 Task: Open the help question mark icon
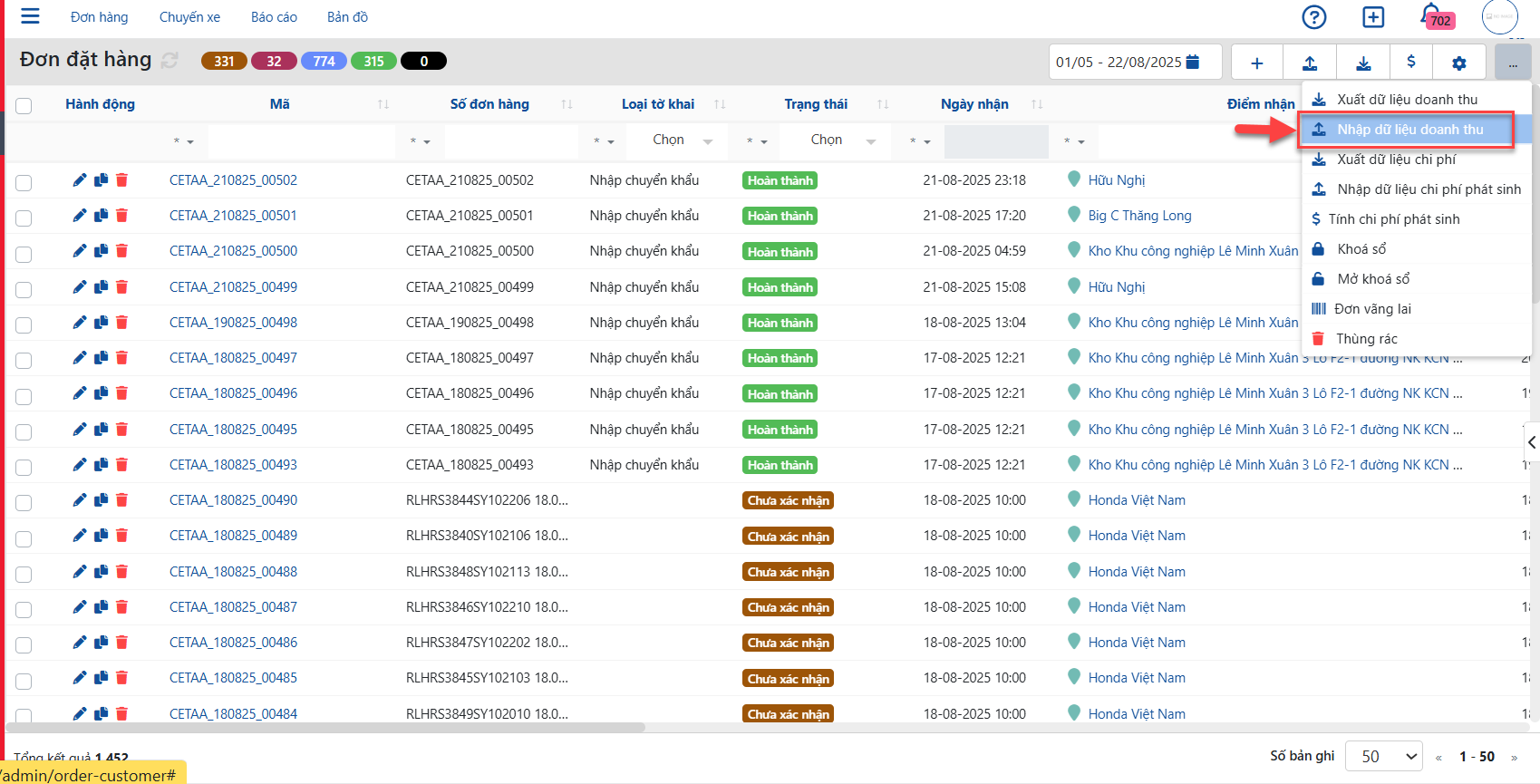point(1313,17)
